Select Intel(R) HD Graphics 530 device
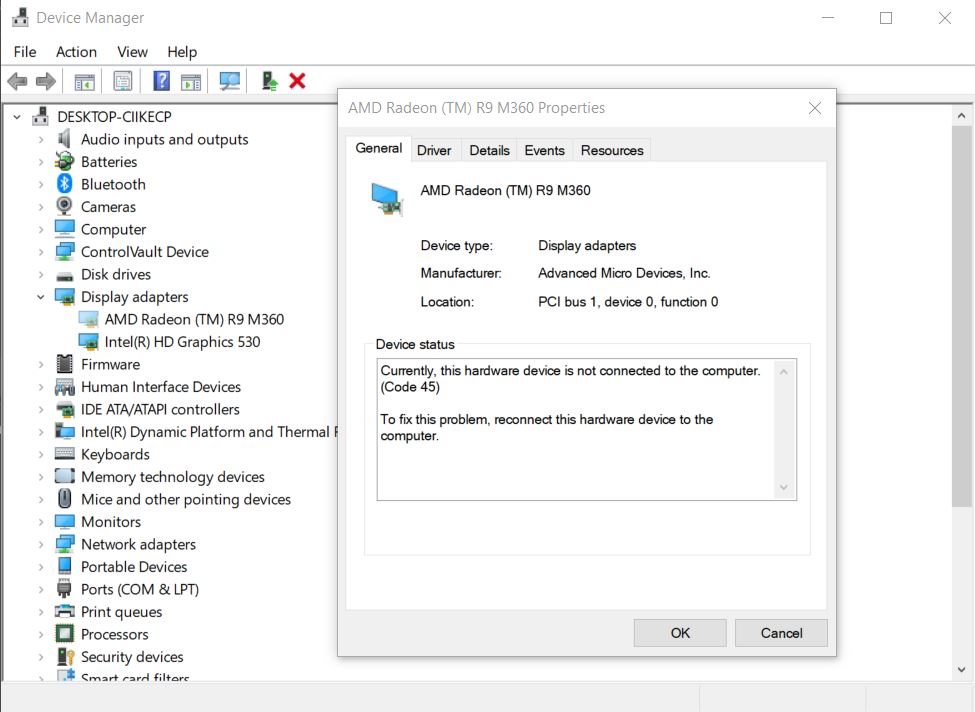Viewport: 975px width, 712px height. pos(182,342)
